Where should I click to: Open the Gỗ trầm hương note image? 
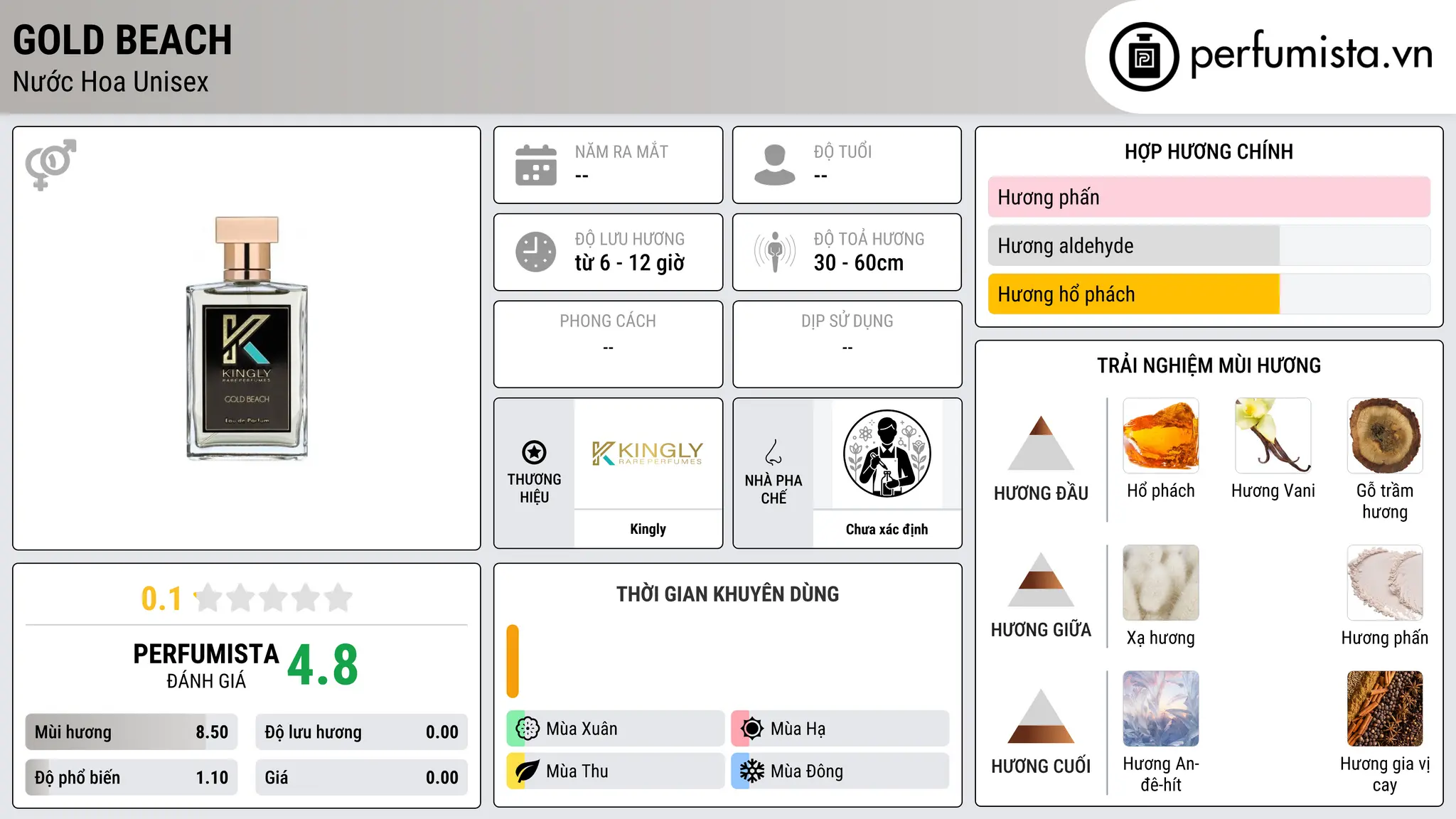coord(1385,436)
